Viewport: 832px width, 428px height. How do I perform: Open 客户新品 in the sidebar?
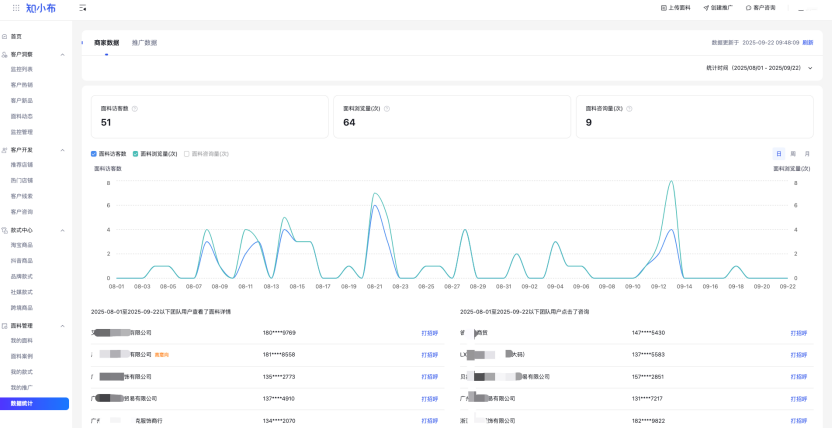tap(22, 100)
